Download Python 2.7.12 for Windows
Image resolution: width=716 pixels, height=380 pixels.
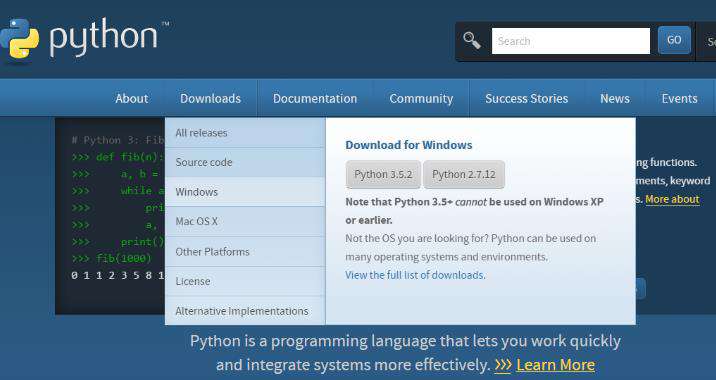(x=464, y=174)
